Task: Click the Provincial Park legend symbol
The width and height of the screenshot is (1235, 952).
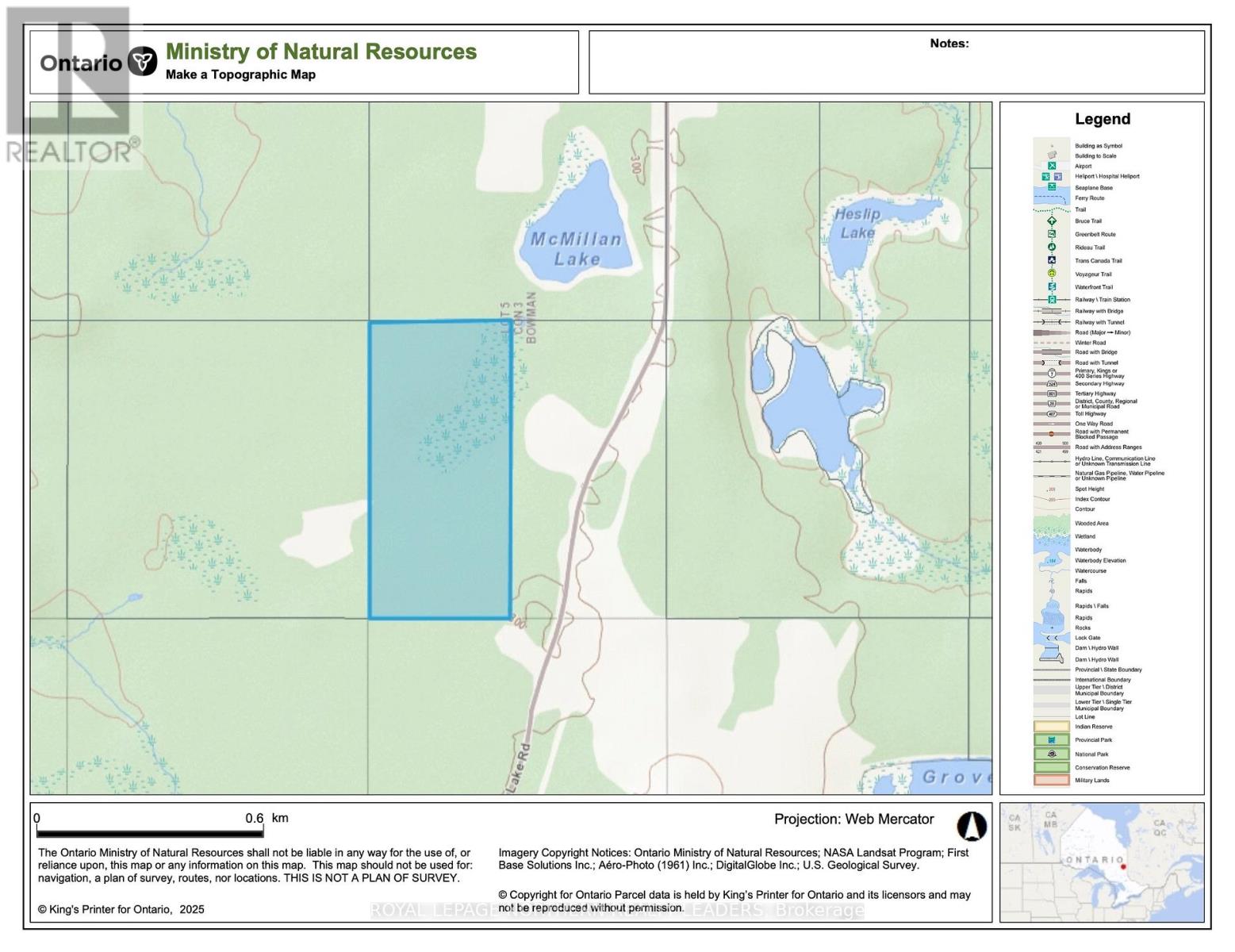Action: 1052,740
